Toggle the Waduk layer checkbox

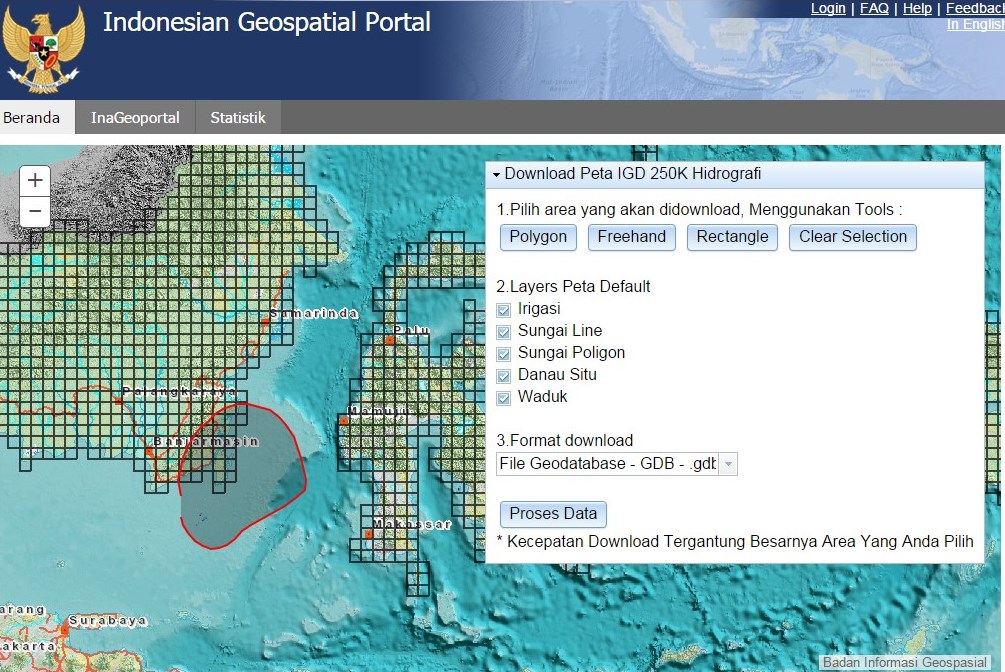point(503,398)
